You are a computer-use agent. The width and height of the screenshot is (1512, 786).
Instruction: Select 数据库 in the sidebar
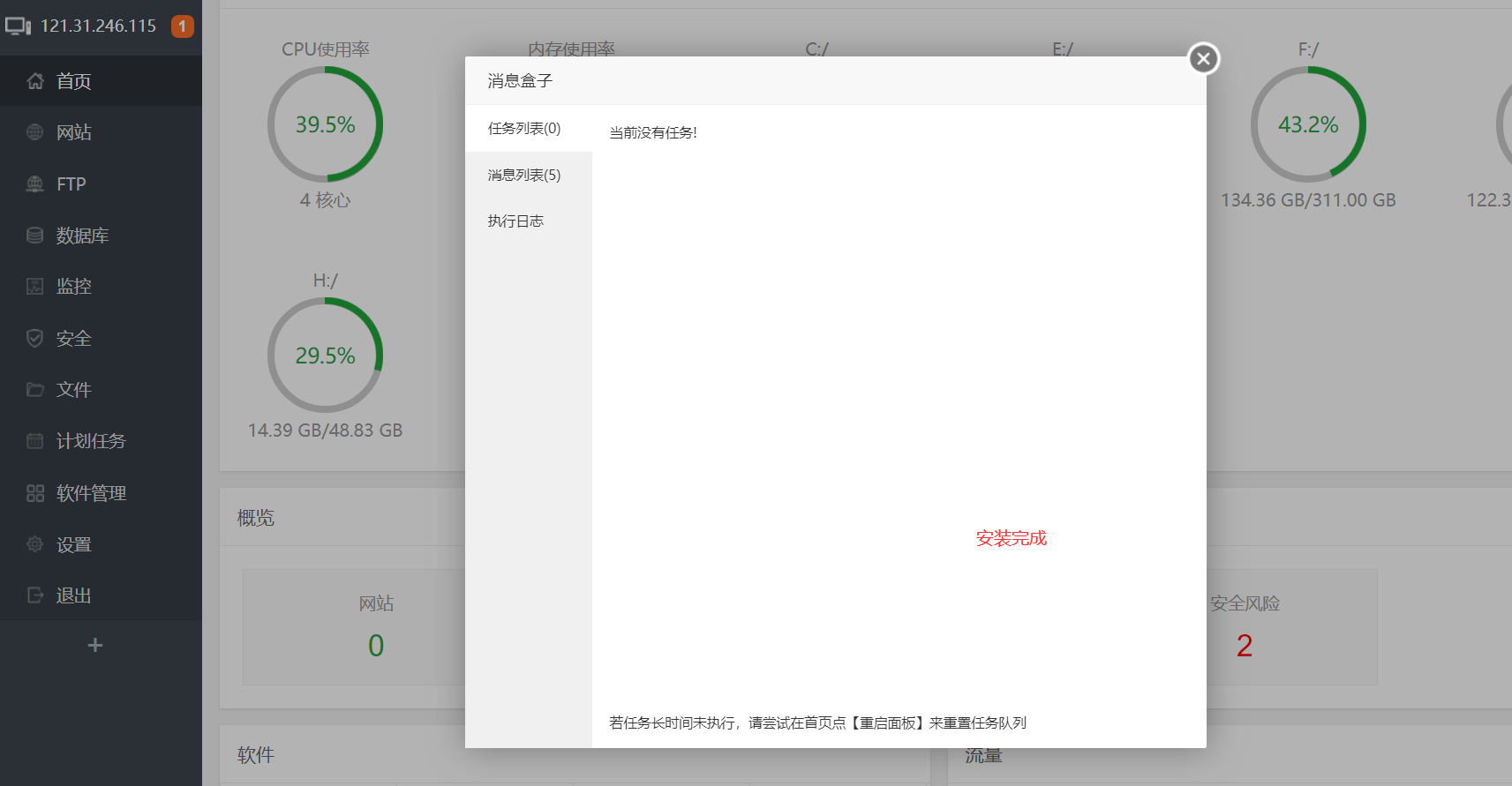101,236
